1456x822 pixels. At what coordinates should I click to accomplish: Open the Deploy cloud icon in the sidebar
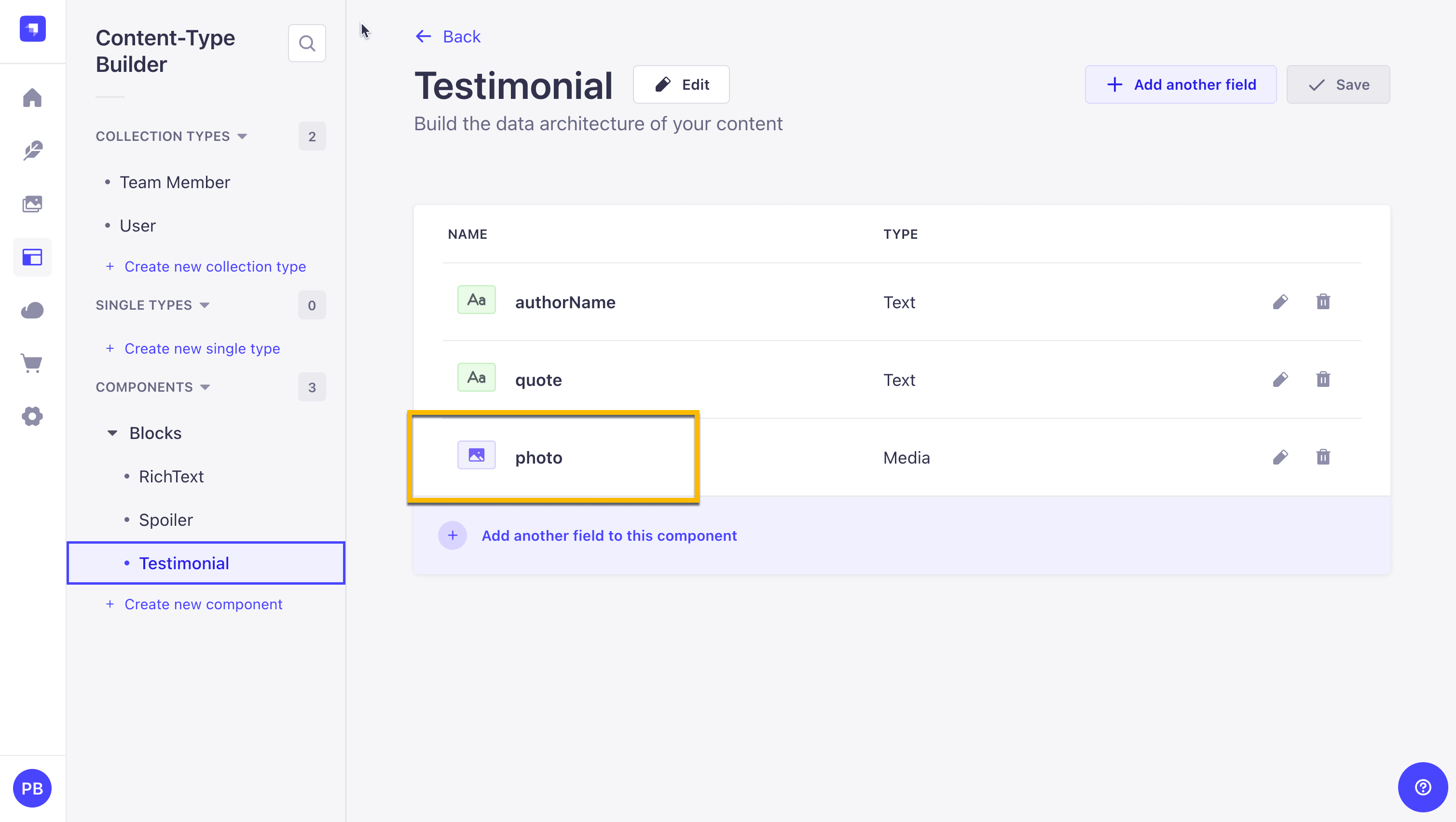(32, 310)
